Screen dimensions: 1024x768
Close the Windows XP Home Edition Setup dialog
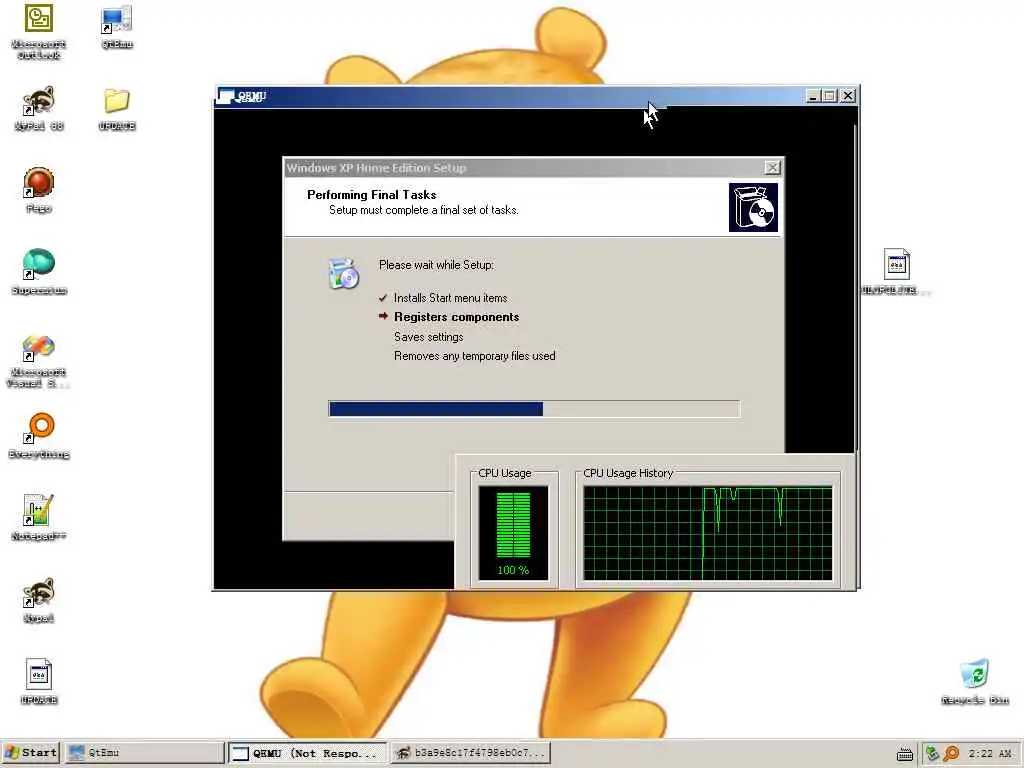click(772, 168)
